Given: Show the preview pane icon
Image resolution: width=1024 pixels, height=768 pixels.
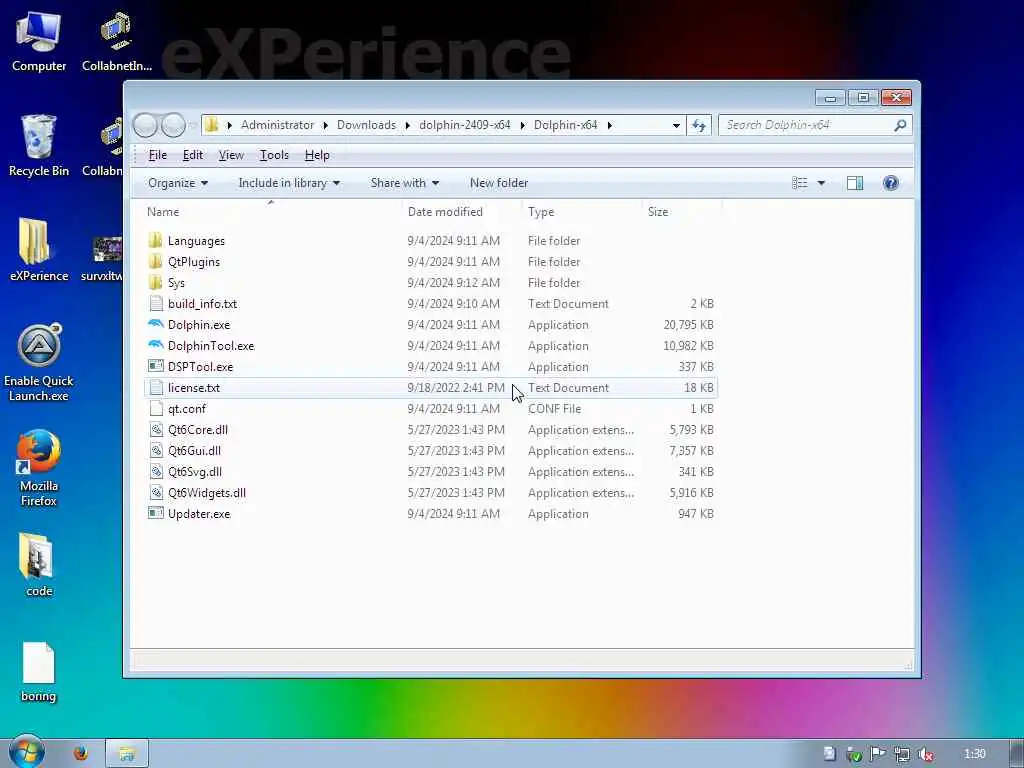Looking at the screenshot, I should click(854, 183).
